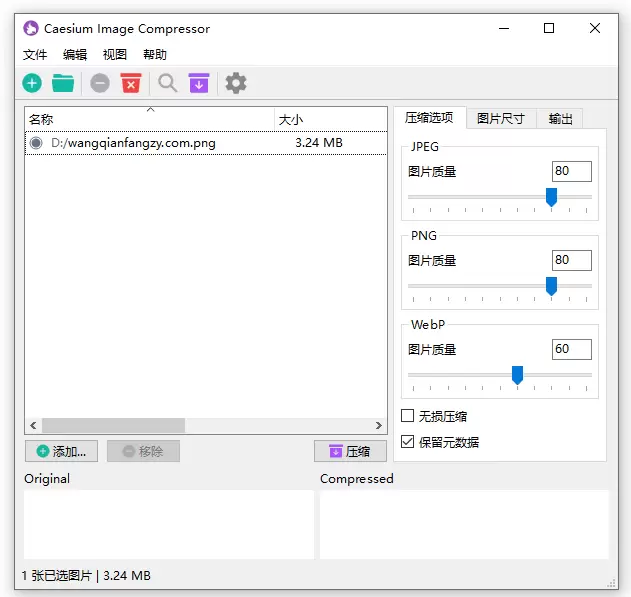Open the 视图 menu

(115, 54)
